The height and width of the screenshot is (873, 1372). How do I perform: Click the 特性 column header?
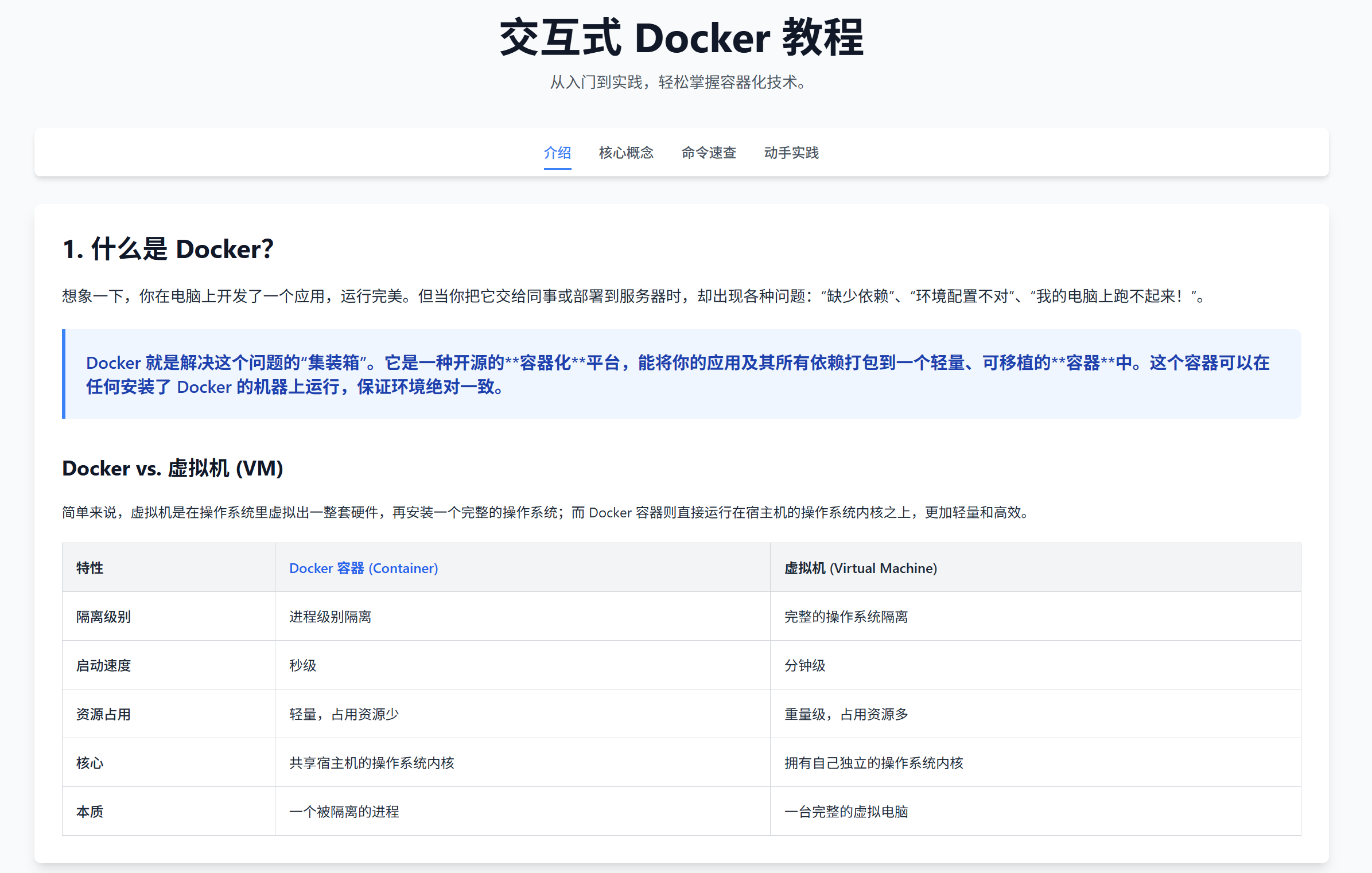tap(90, 568)
